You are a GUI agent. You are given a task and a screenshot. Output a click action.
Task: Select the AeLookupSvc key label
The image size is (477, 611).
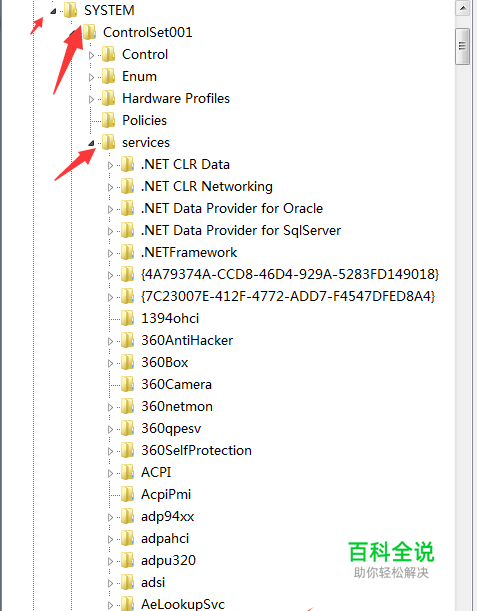(x=183, y=604)
